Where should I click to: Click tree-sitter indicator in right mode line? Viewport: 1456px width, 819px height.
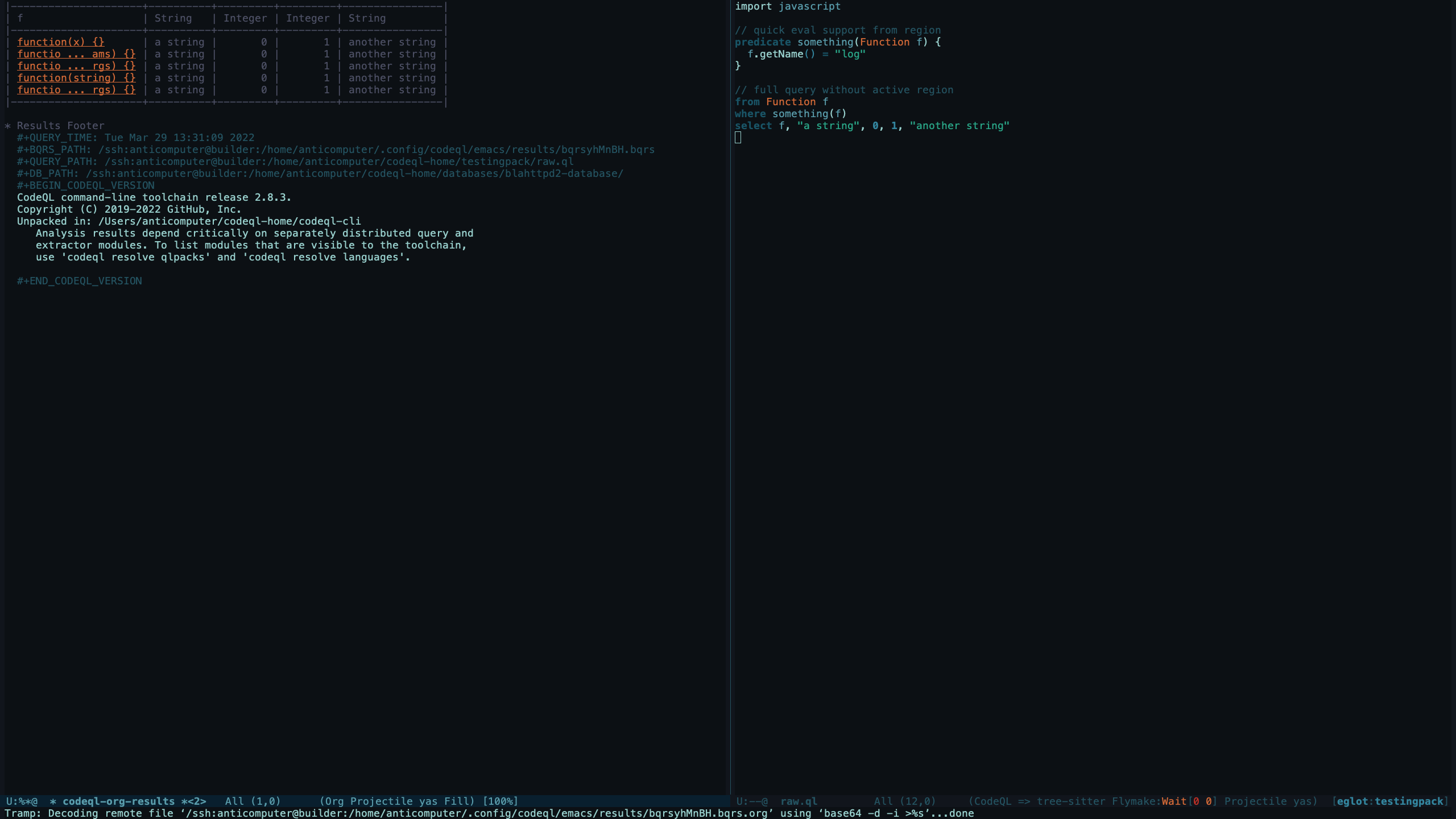point(1070,801)
